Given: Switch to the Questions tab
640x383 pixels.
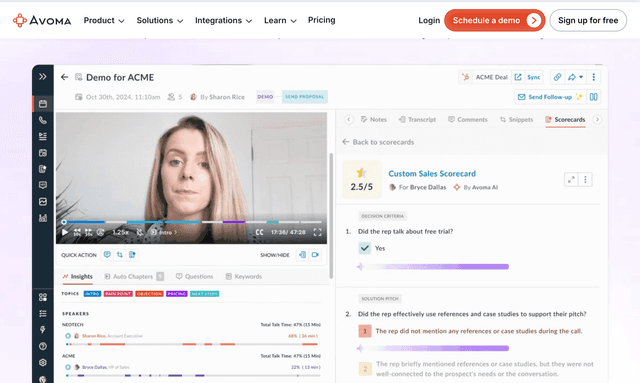Looking at the screenshot, I should [x=195, y=276].
